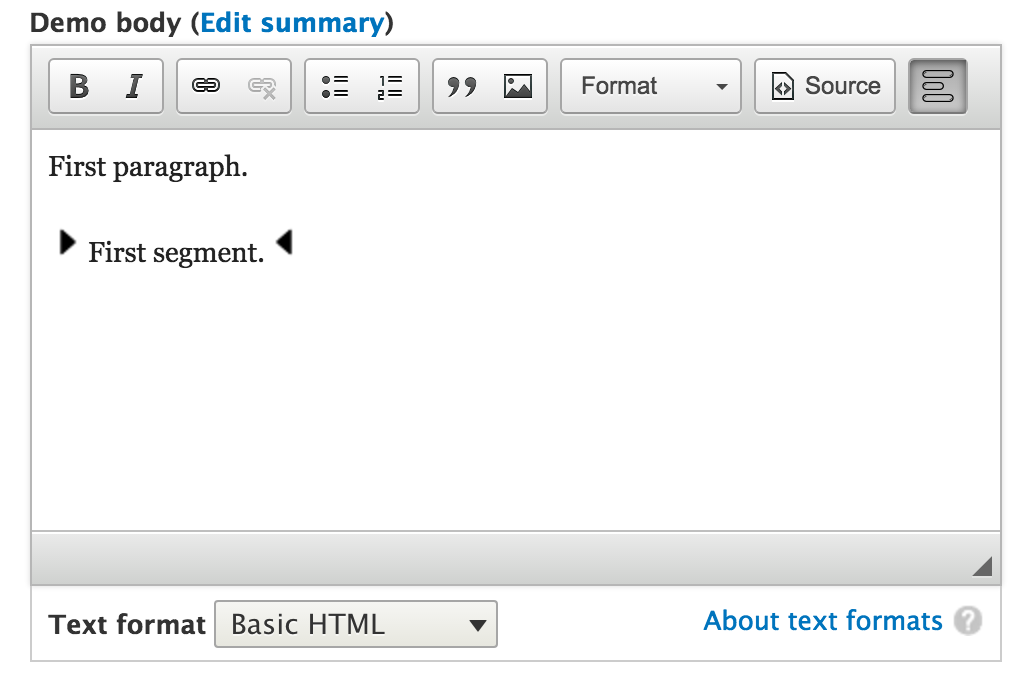Insert a numbered list
1036x678 pixels.
click(x=390, y=86)
